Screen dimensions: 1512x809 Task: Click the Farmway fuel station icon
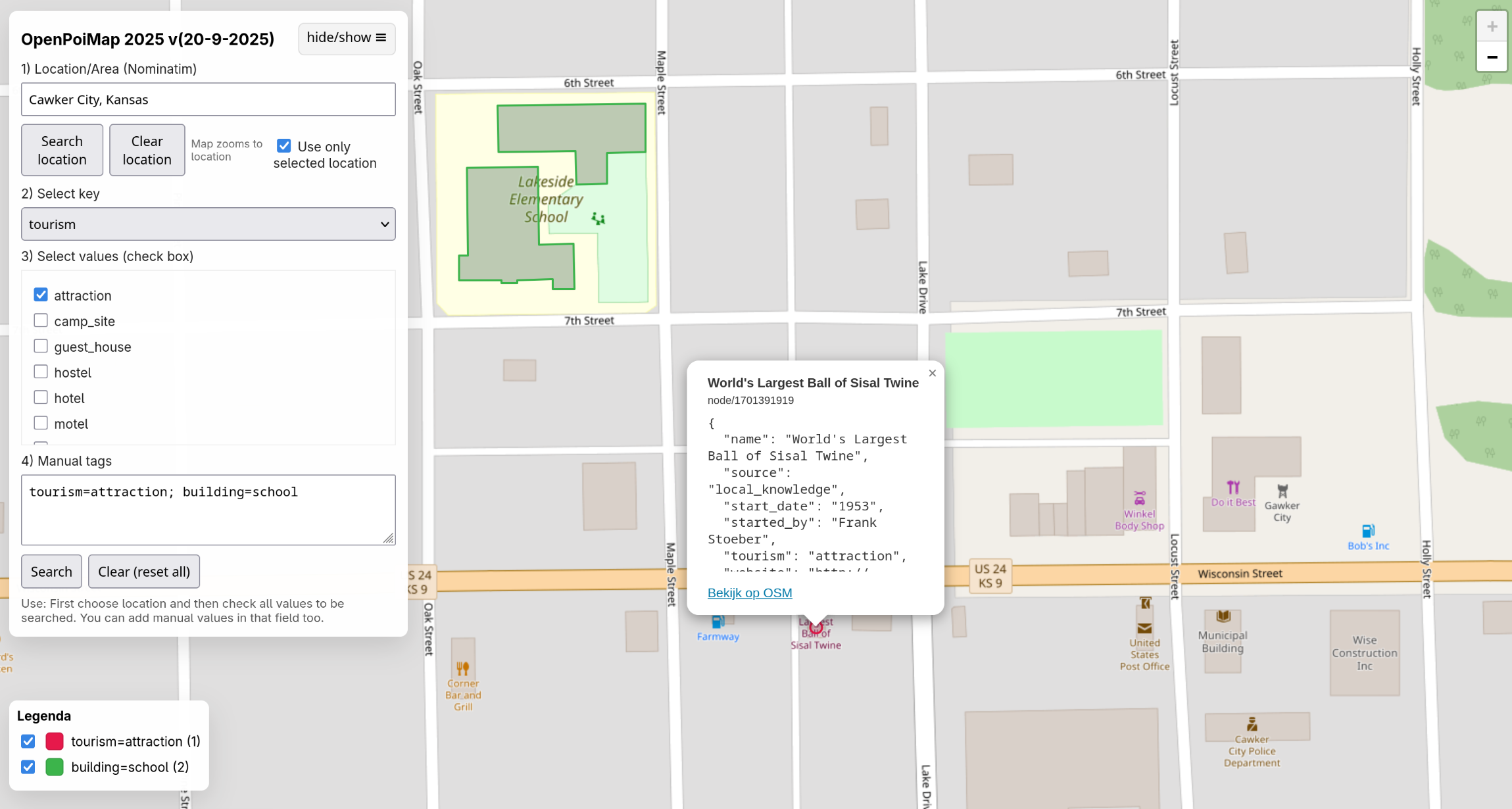pos(718,622)
